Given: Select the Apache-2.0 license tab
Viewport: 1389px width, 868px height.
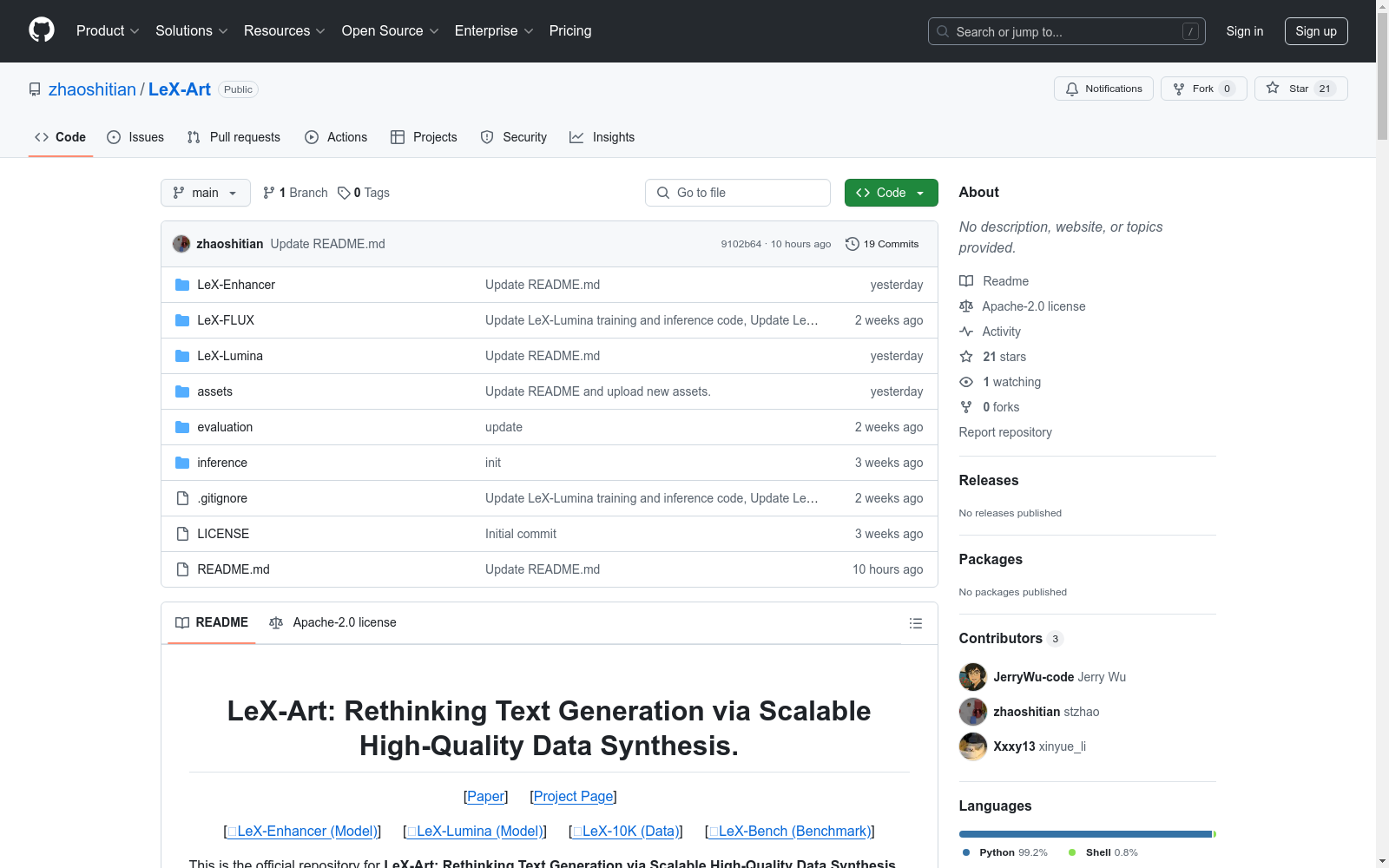Looking at the screenshot, I should [332, 623].
